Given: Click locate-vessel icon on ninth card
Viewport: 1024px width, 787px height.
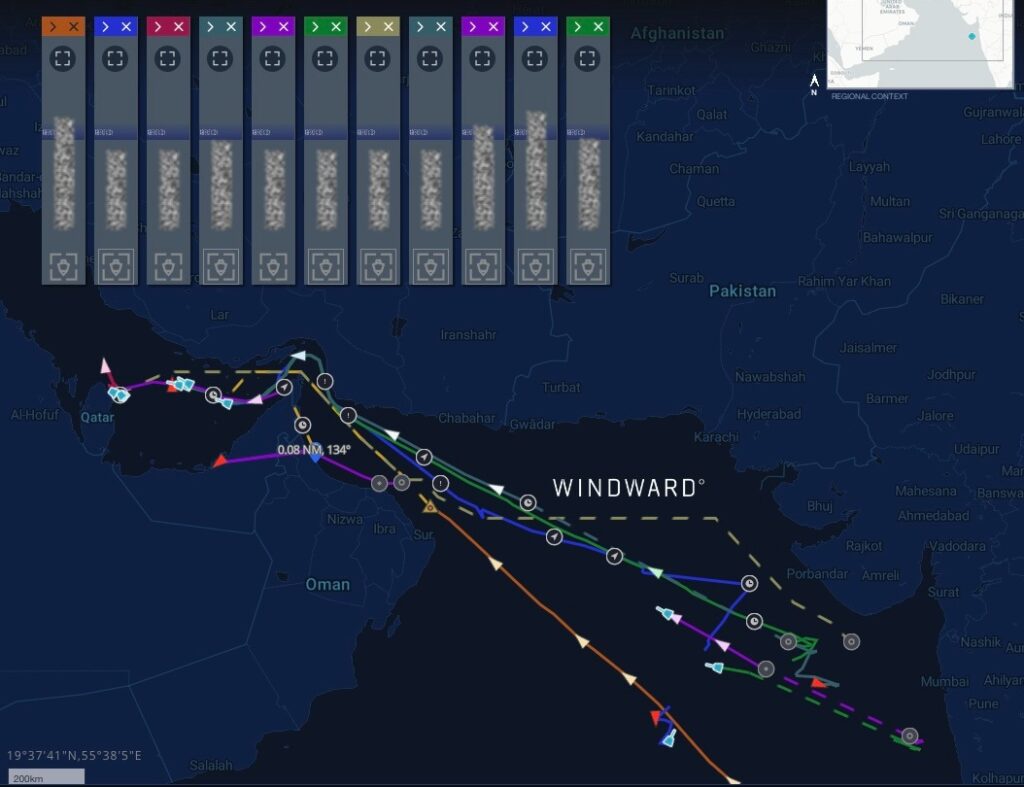Looking at the screenshot, I should point(483,266).
